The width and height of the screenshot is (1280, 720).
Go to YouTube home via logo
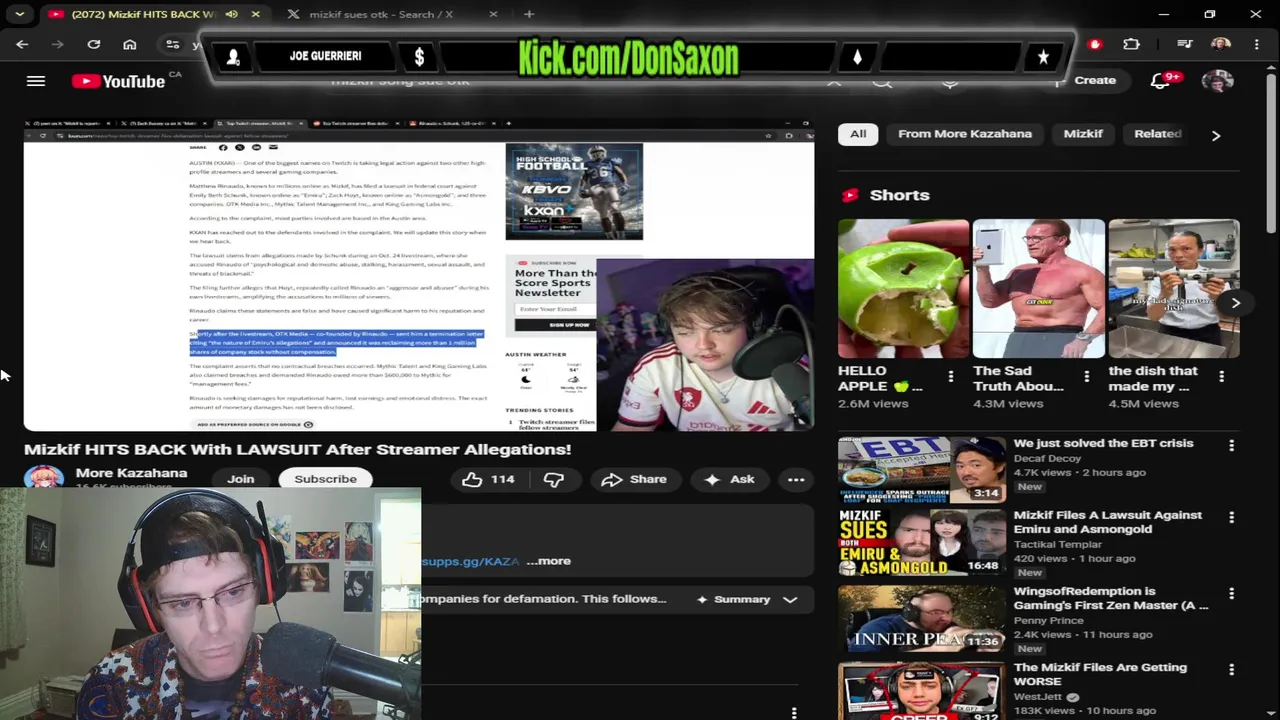[x=118, y=81]
